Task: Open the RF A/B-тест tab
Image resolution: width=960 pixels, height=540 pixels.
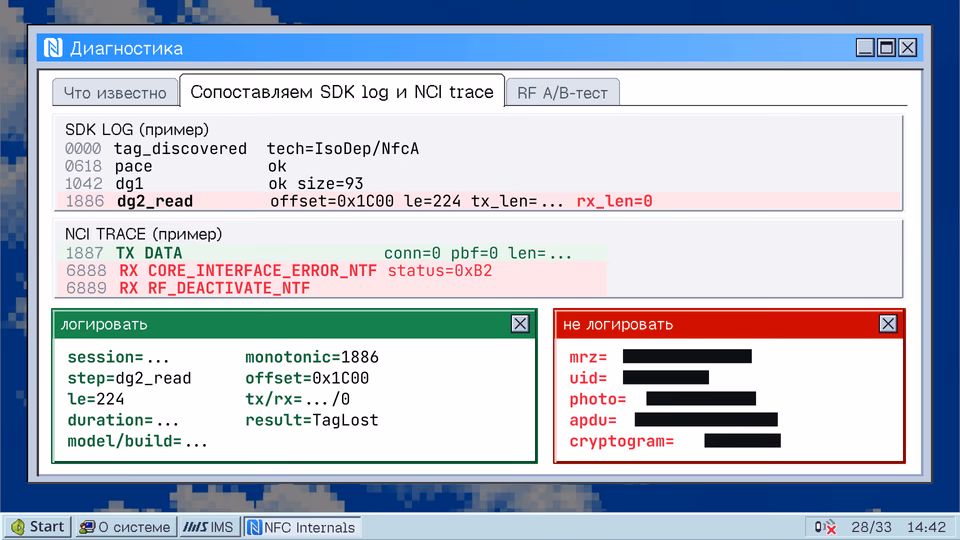Action: [562, 92]
